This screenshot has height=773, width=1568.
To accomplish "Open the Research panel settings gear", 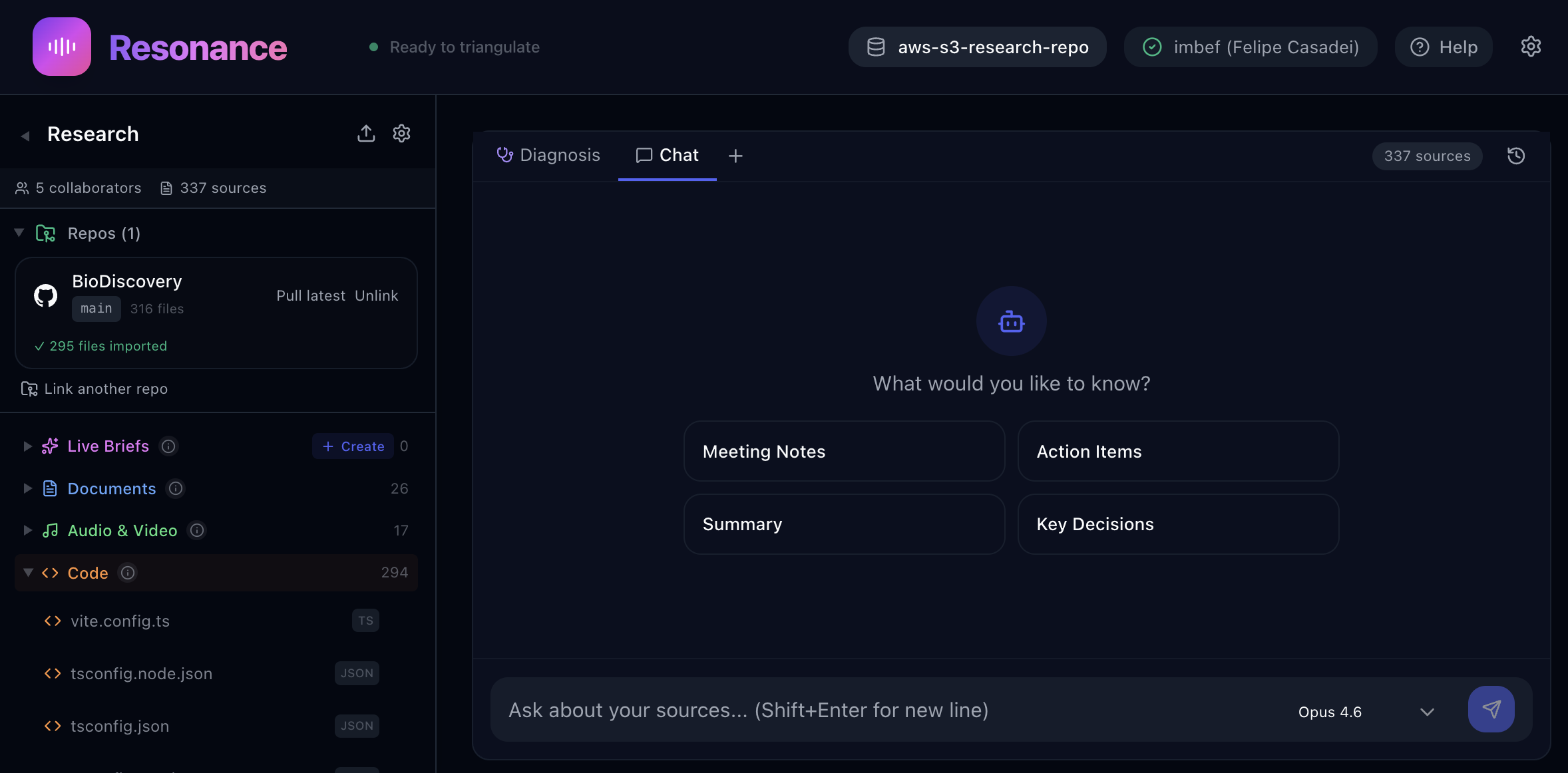I will pos(401,134).
